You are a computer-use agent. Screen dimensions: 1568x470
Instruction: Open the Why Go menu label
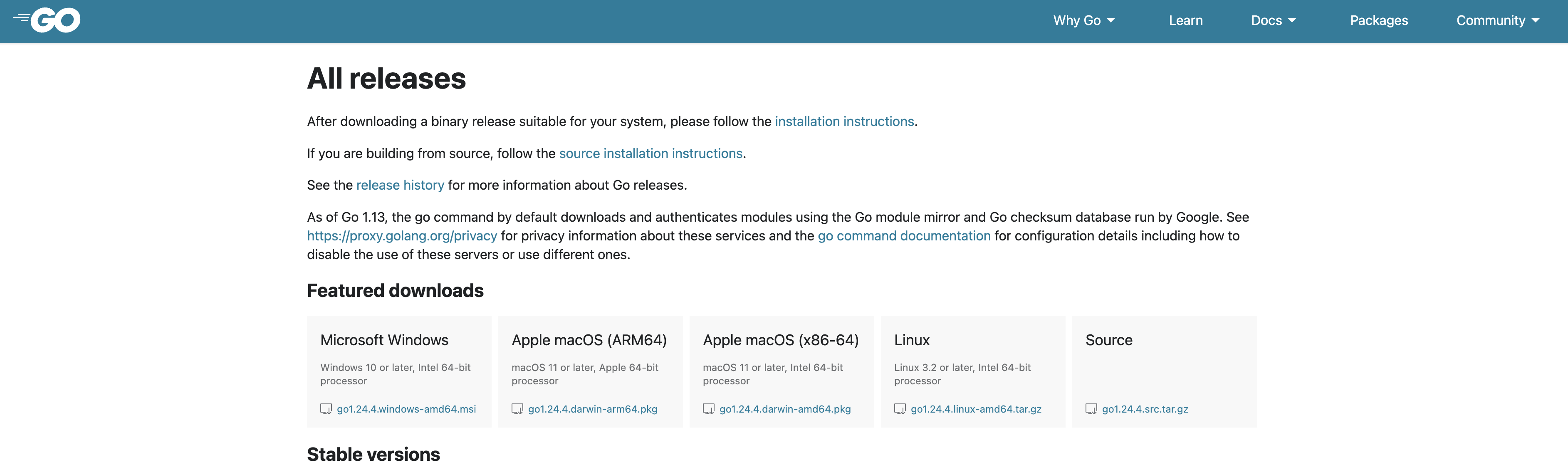(1077, 21)
